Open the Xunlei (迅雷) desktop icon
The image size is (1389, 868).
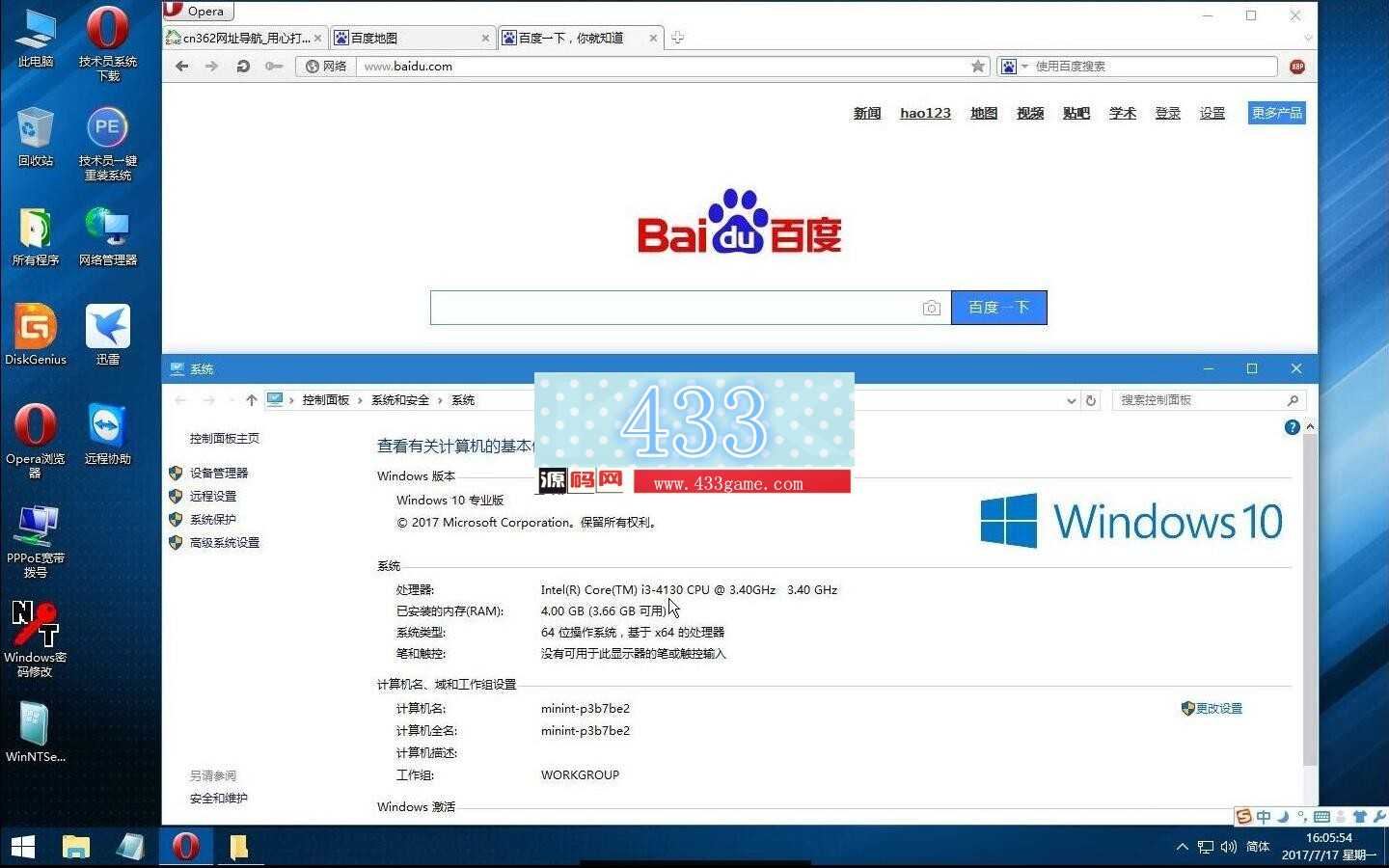[x=108, y=334]
